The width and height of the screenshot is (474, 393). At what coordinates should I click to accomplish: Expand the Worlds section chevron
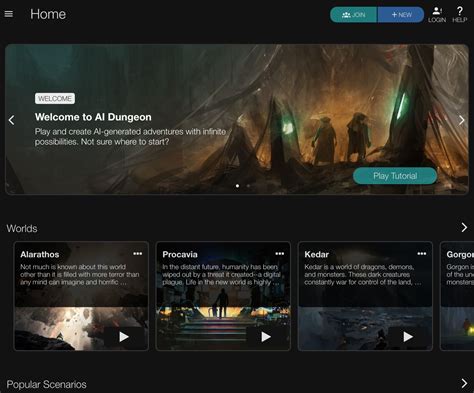point(464,227)
